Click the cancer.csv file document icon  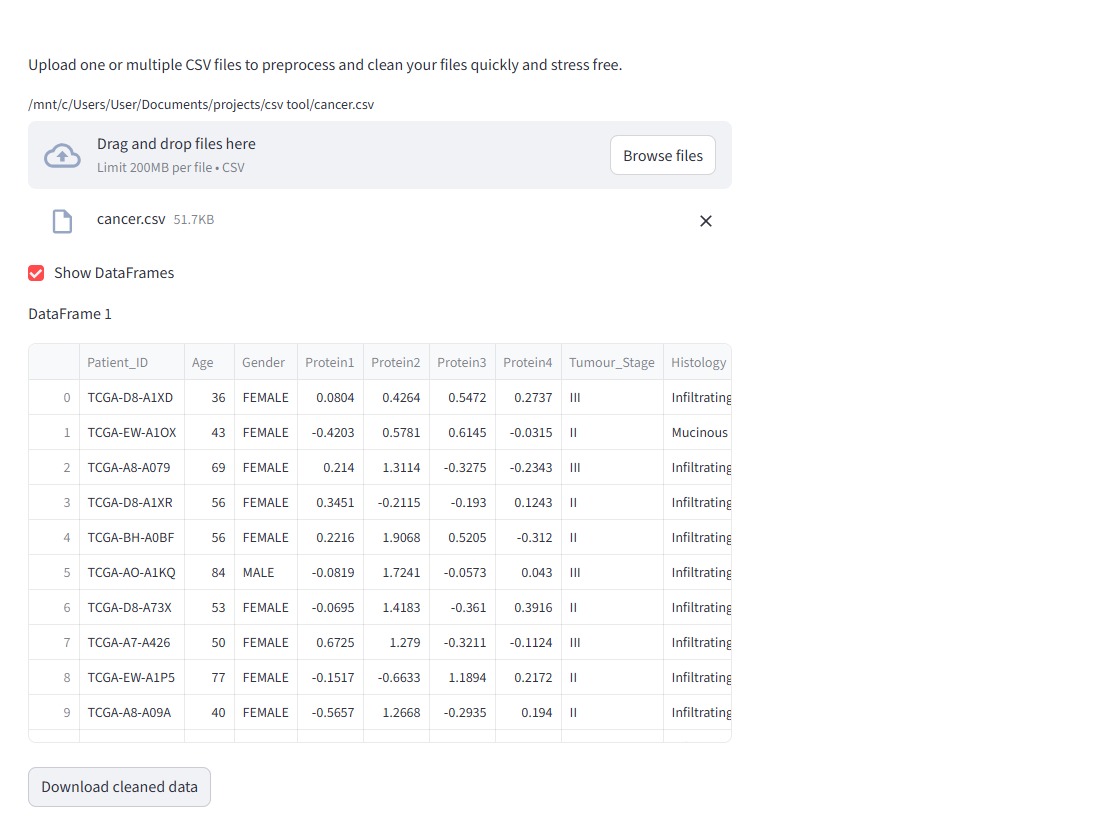pyautogui.click(x=63, y=221)
